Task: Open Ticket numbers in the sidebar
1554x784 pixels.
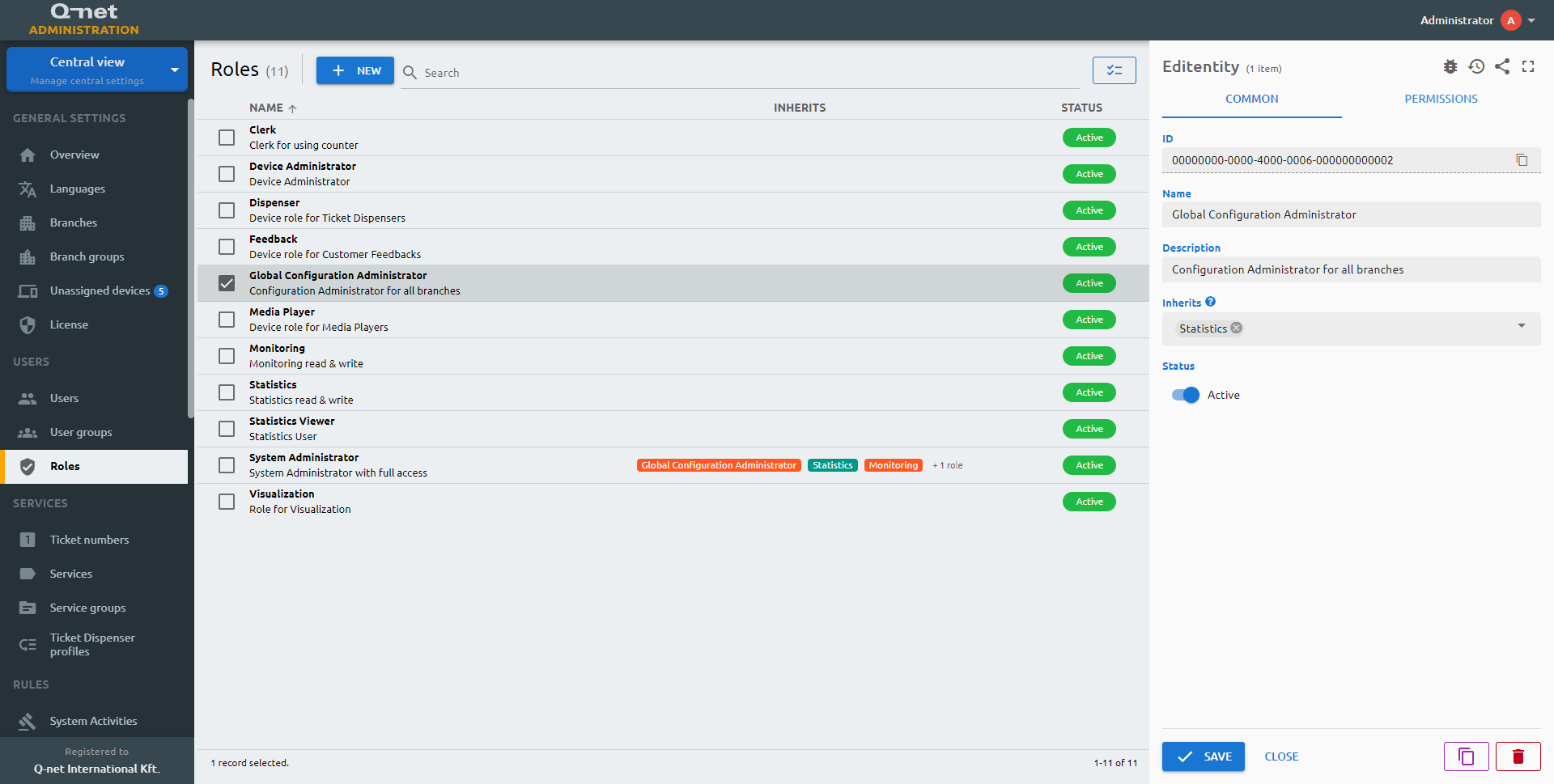Action: click(96, 540)
